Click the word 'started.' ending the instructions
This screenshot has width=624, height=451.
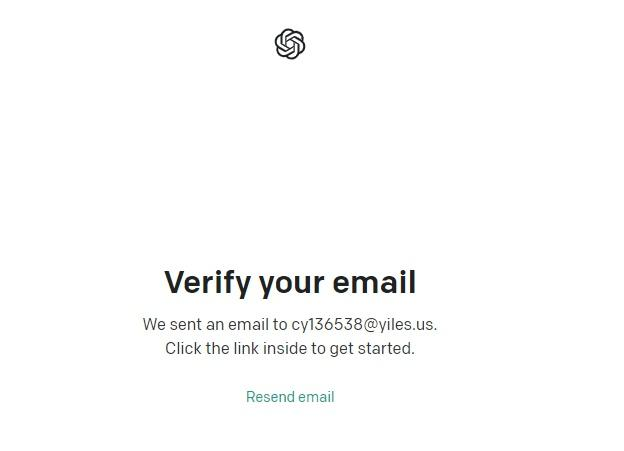coord(386,348)
